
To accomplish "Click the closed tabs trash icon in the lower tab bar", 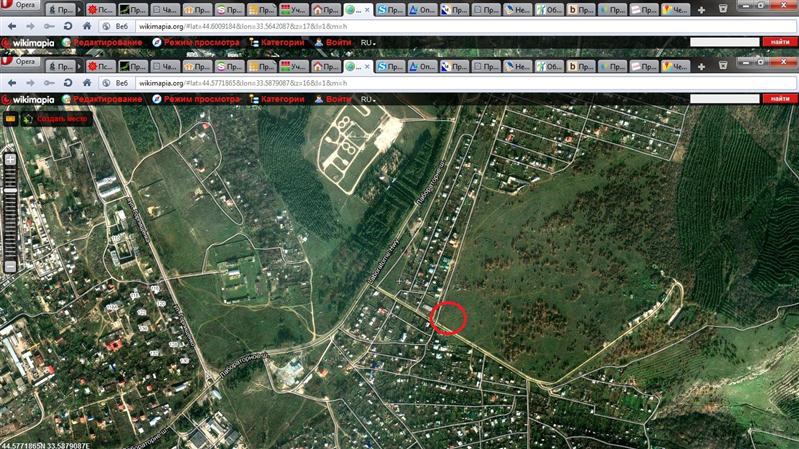I will click(724, 65).
